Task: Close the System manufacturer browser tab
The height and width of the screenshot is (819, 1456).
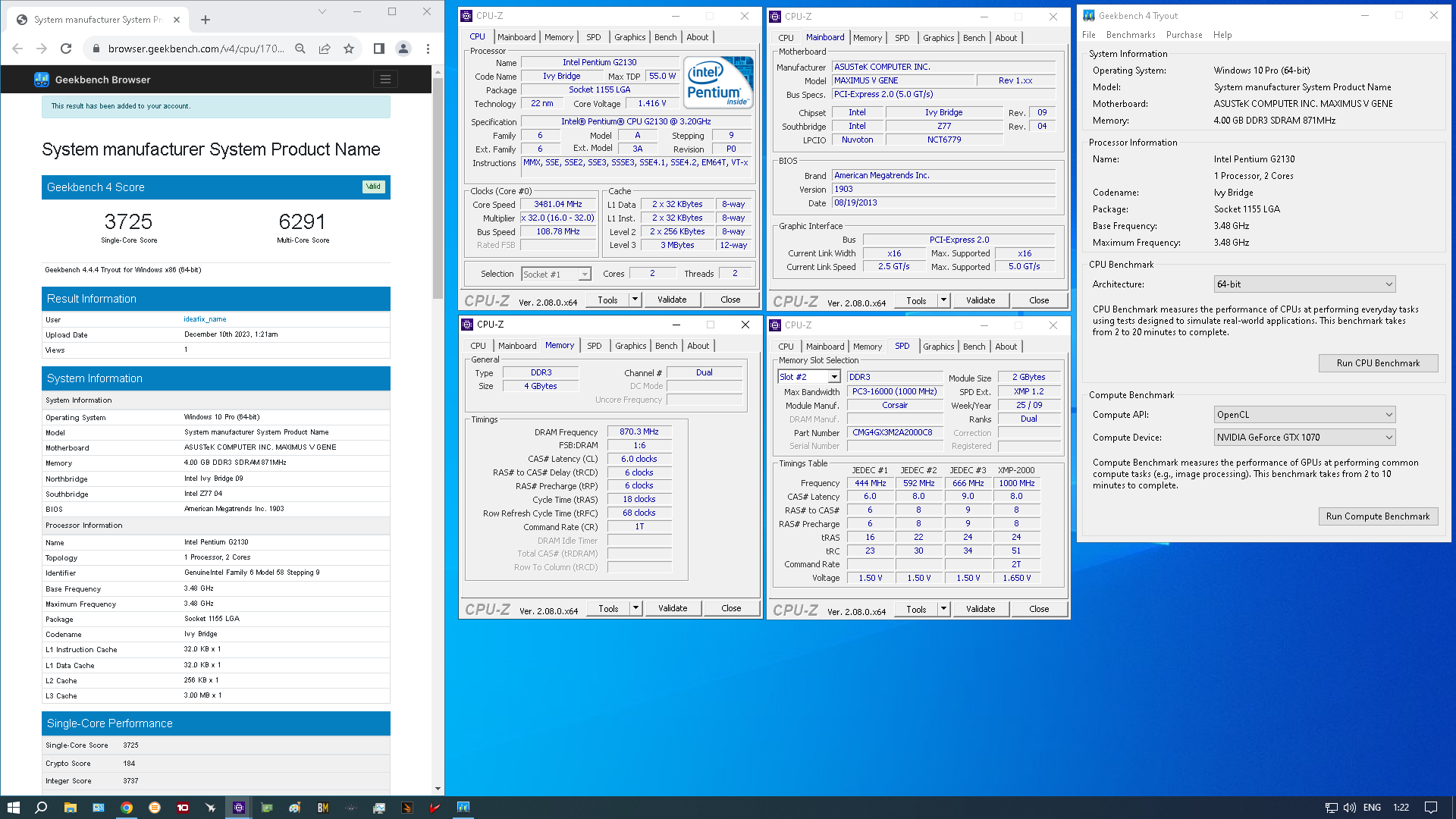Action: 177,20
